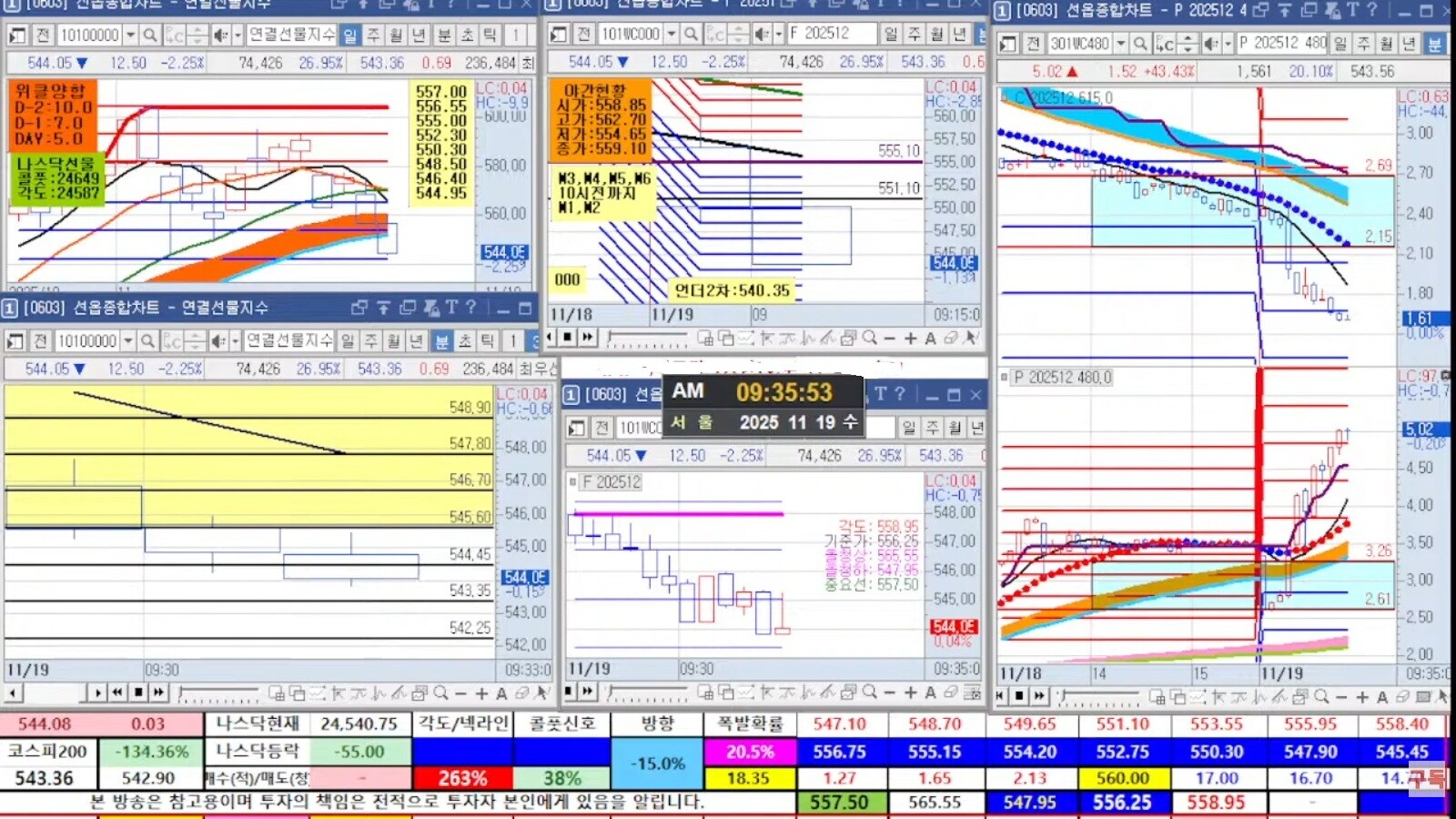Click the 301WC480 code input field
This screenshot has width=1456, height=819.
1080,44
